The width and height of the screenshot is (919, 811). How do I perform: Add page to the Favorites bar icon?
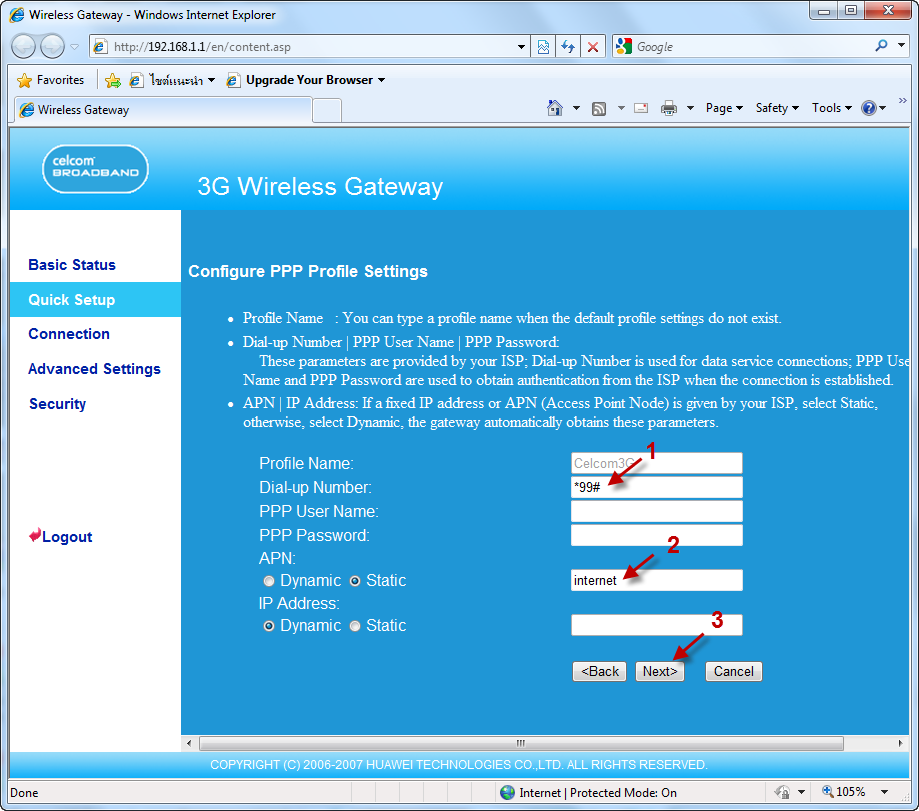point(113,80)
